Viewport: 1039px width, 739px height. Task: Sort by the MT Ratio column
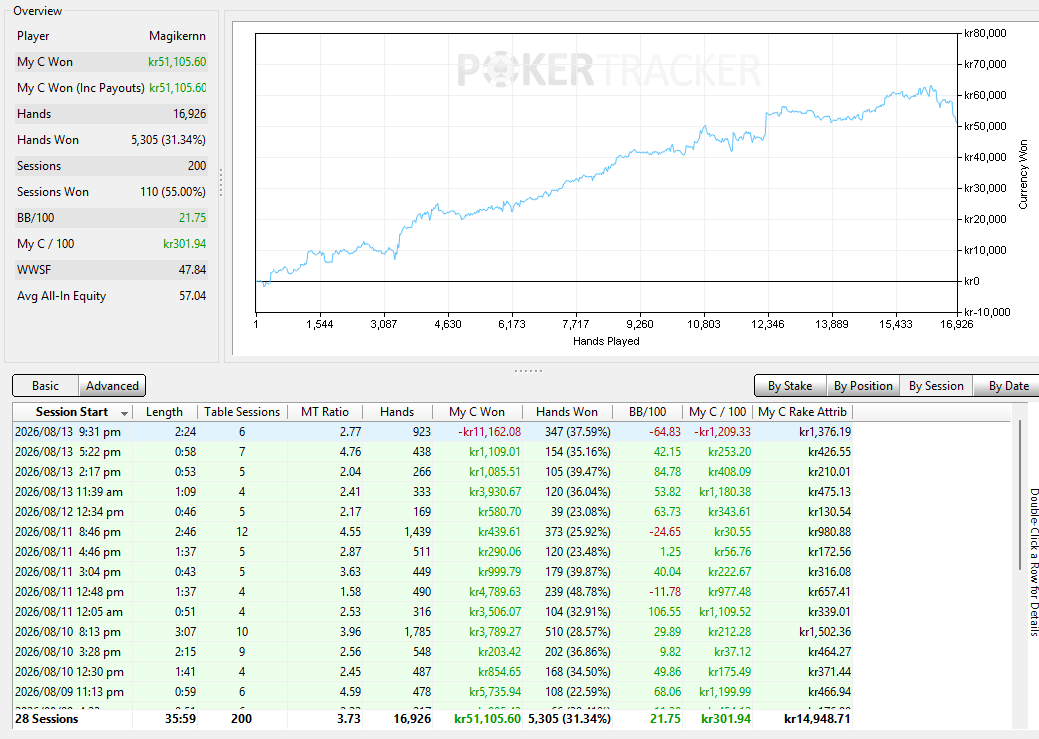[325, 412]
